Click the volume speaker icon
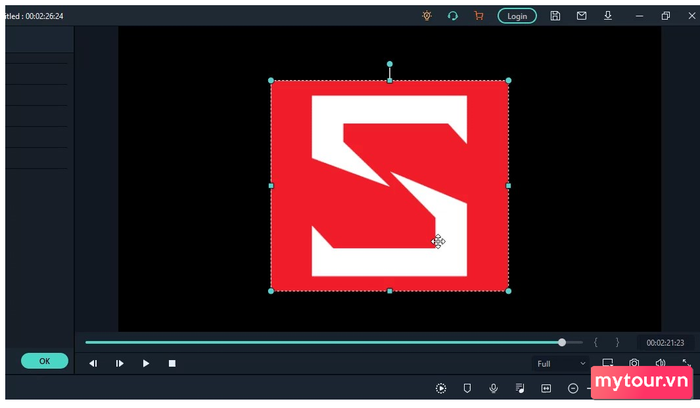 click(x=660, y=362)
